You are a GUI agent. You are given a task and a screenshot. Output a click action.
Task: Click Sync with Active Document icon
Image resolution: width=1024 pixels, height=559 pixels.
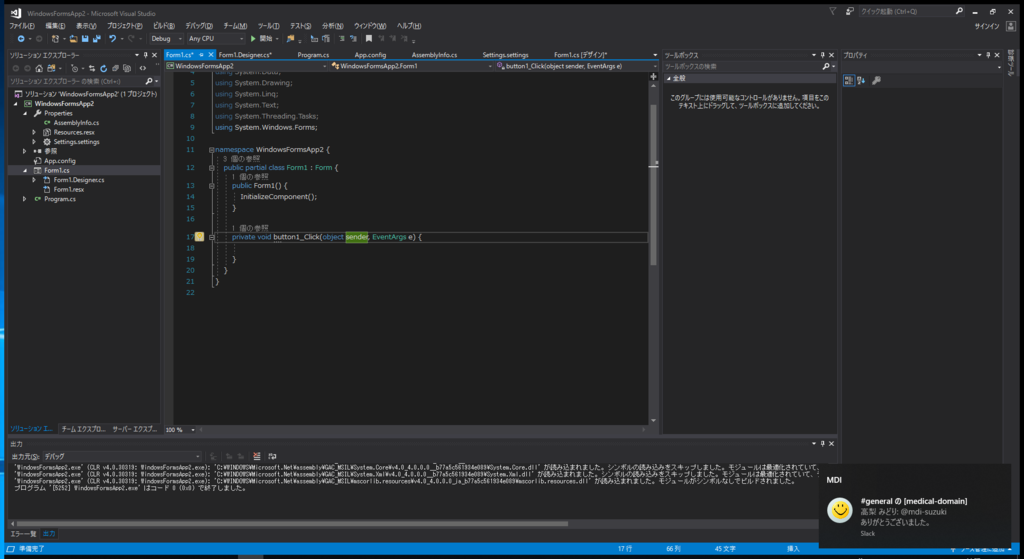pyautogui.click(x=92, y=69)
